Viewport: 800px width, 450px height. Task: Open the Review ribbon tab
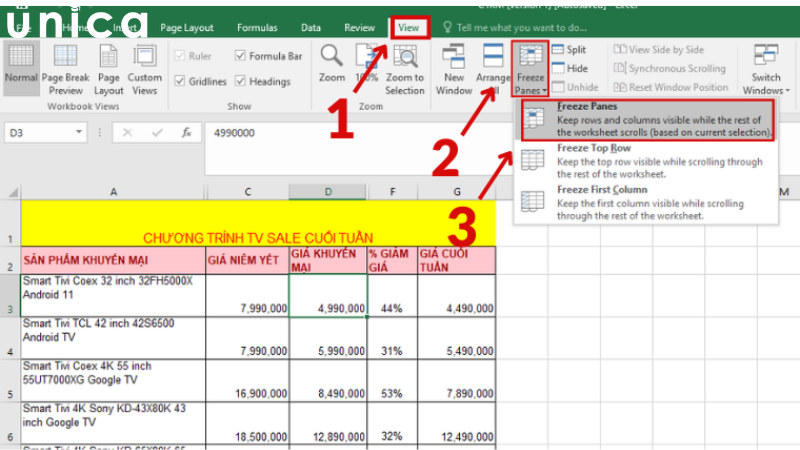click(359, 28)
